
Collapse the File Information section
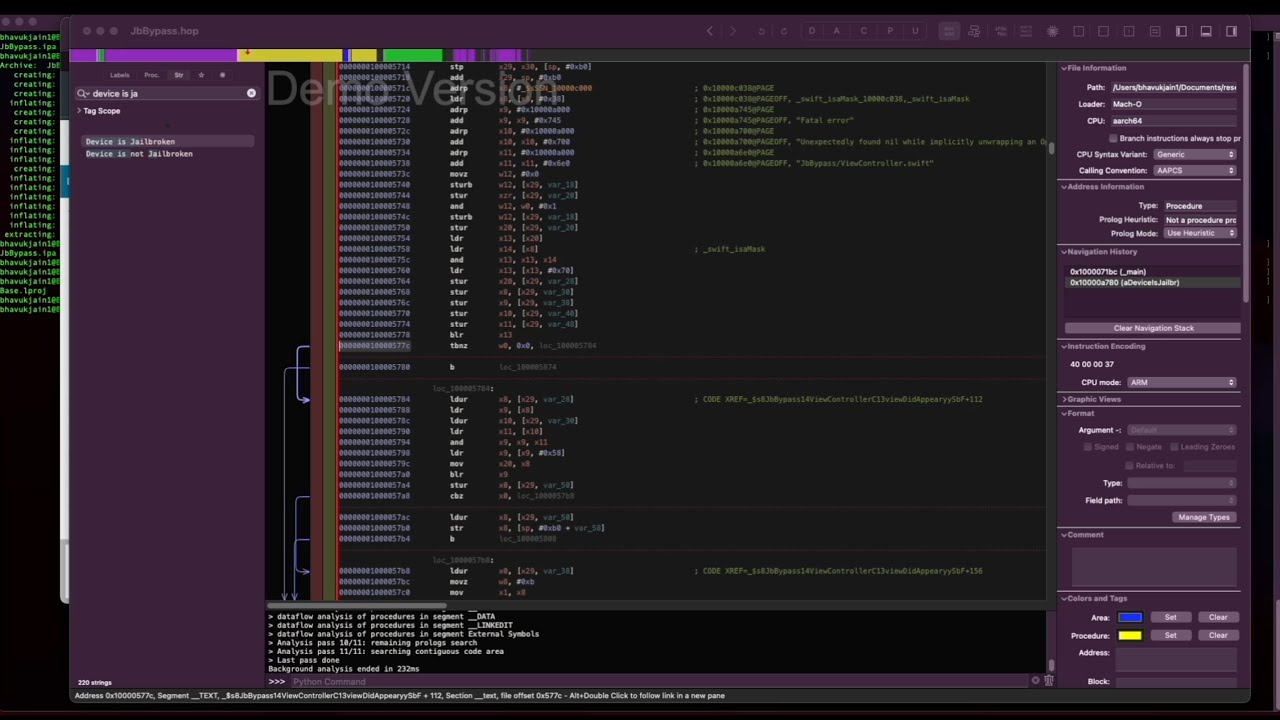tap(1063, 68)
